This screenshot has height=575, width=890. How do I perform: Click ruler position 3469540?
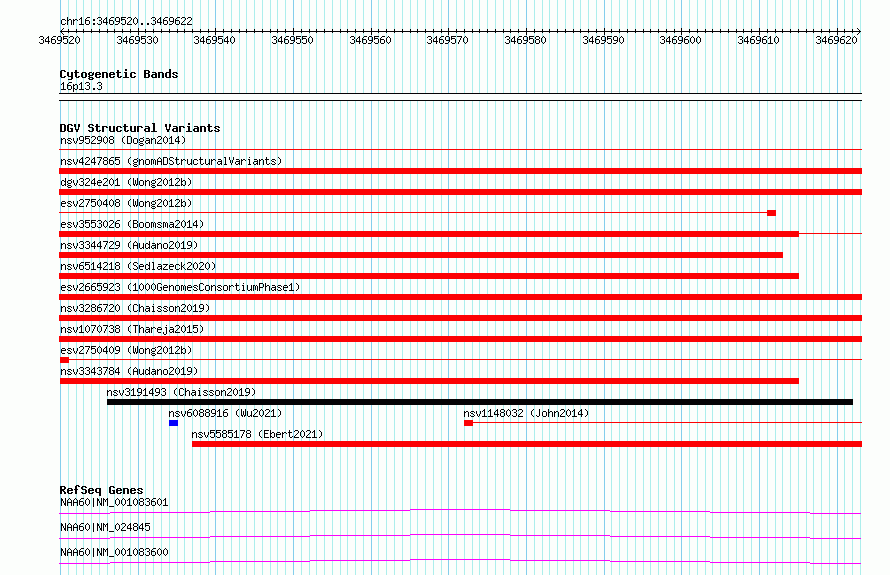[215, 40]
